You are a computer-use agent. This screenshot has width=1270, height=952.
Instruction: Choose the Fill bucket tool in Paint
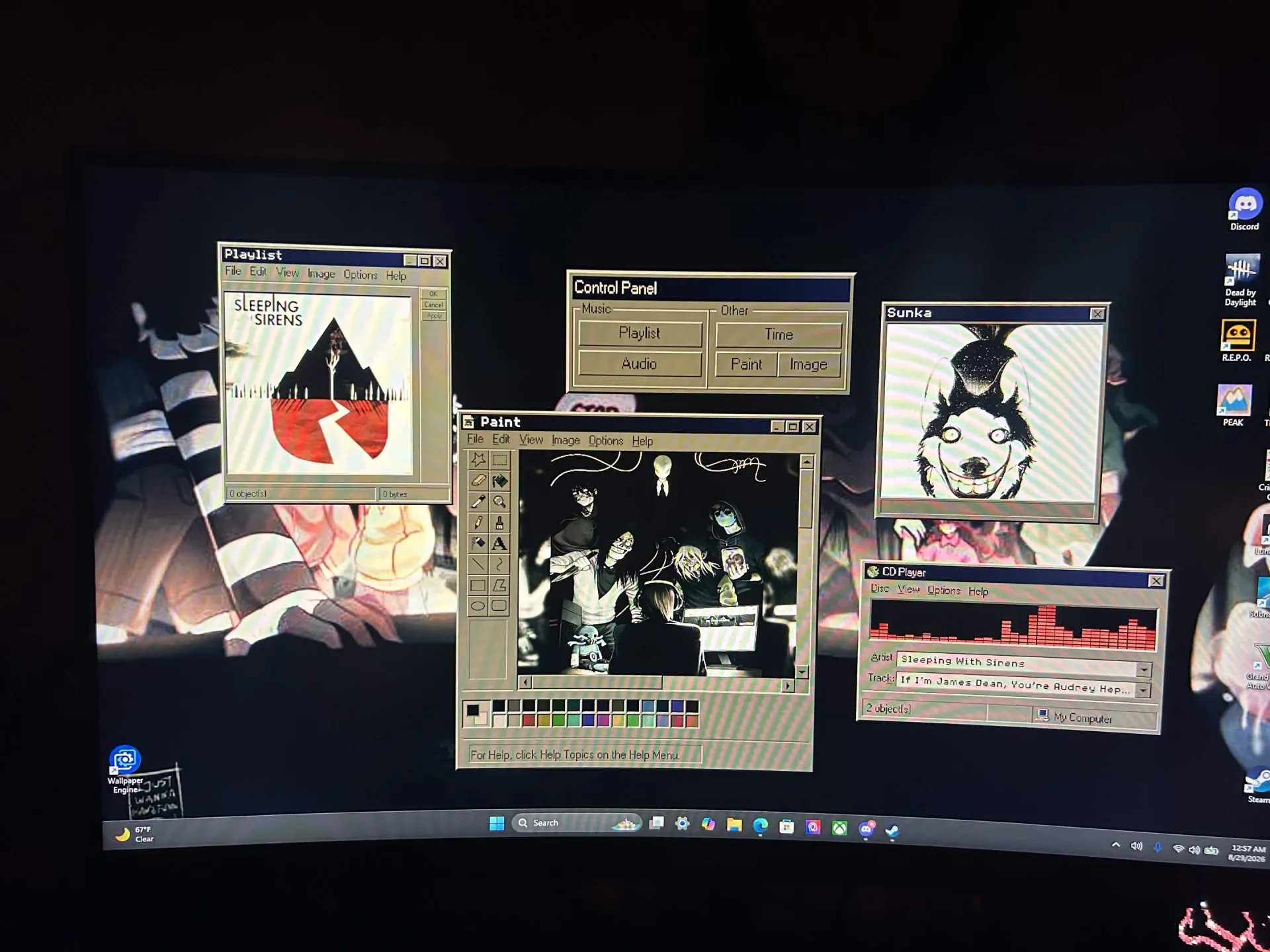499,481
